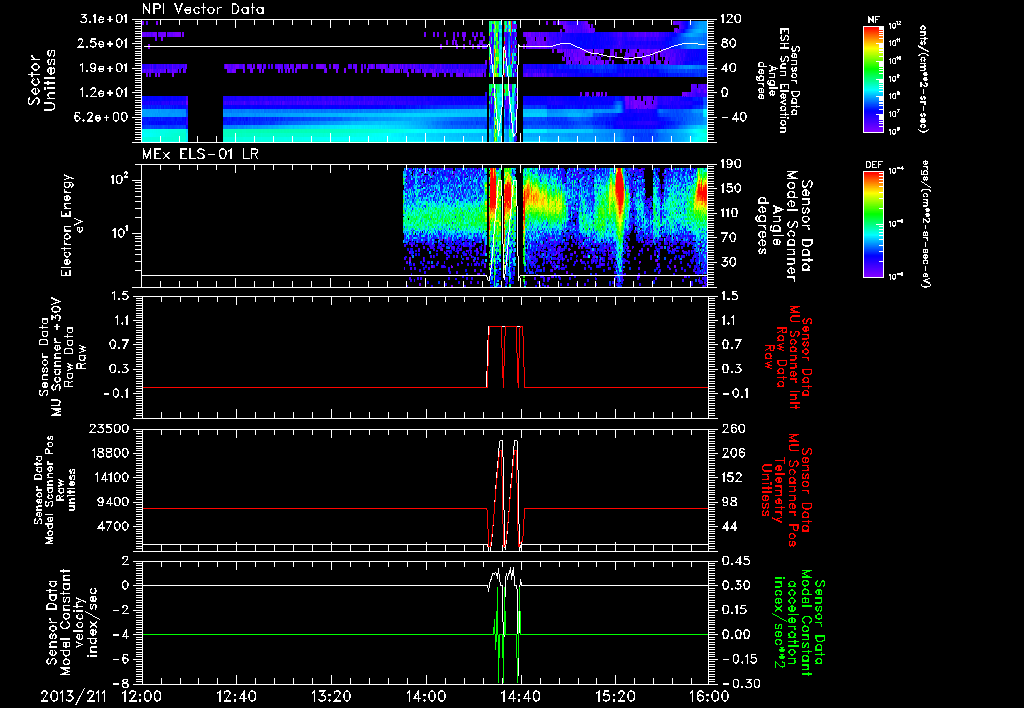This screenshot has height=708, width=1024.
Task: Click the 23500 tick on scanner position axis
Action: pos(111,429)
